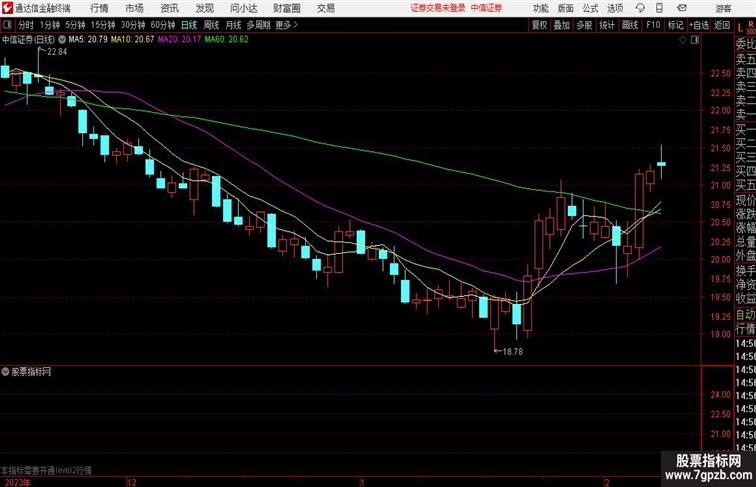Open the 选项 menu
This screenshot has width=756, height=487.
pyautogui.click(x=615, y=8)
